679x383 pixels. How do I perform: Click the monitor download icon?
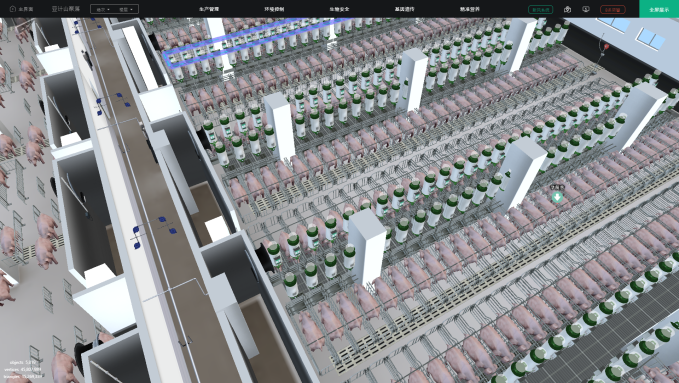point(586,9)
